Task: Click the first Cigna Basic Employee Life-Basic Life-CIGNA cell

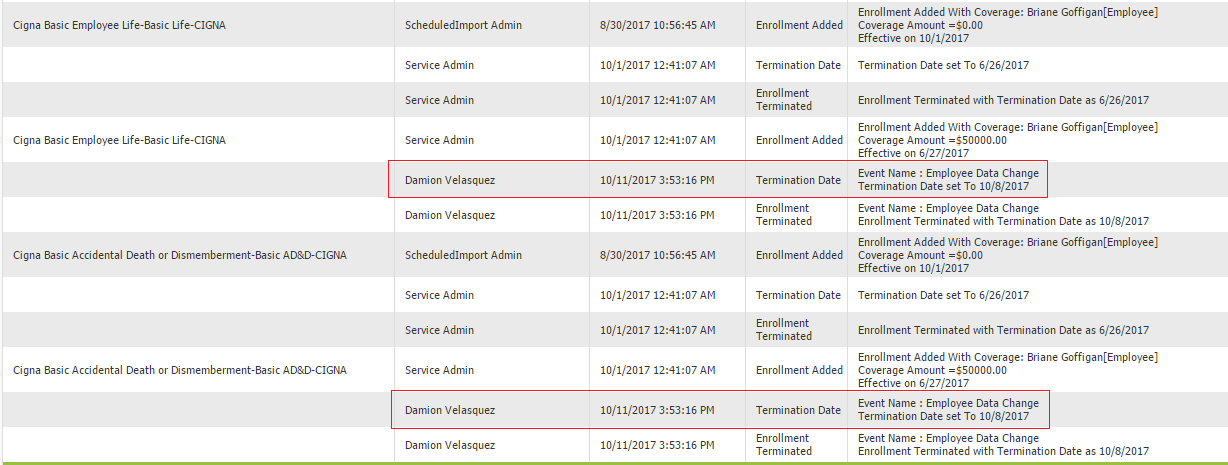Action: 119,25
